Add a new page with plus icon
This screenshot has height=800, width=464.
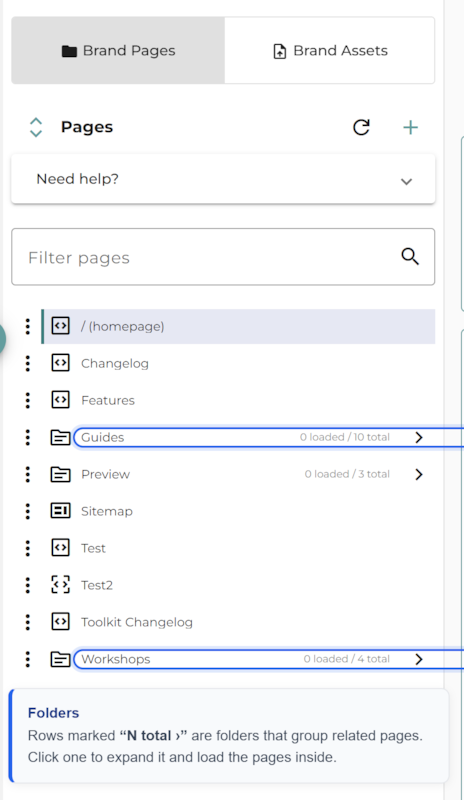[x=410, y=127]
